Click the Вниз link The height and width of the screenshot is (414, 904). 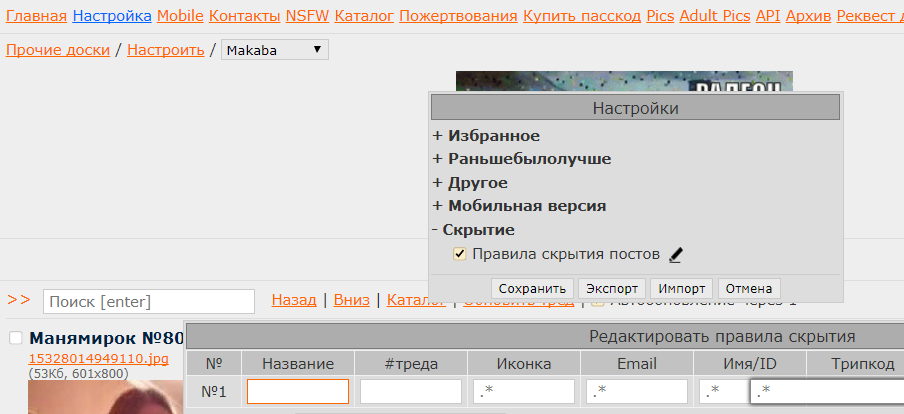(x=352, y=300)
